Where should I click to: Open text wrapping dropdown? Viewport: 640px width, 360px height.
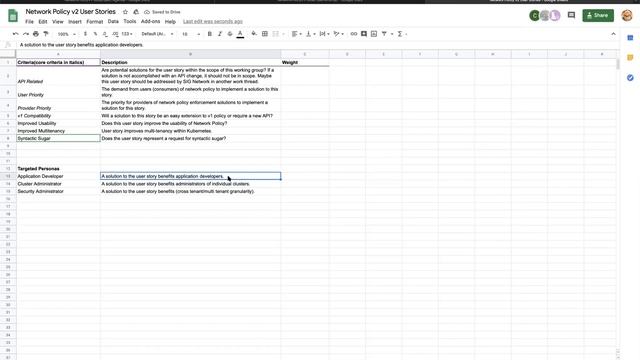coord(324,34)
